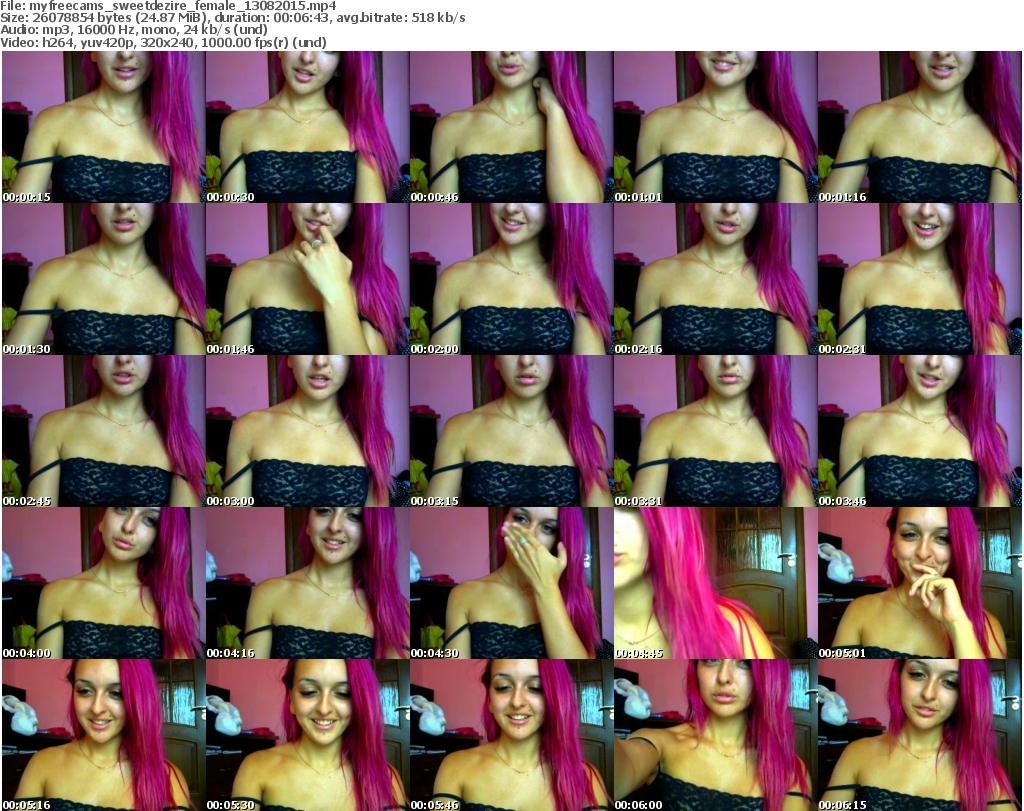Pick the frame at timestamp 00:03:31

[x=715, y=432]
